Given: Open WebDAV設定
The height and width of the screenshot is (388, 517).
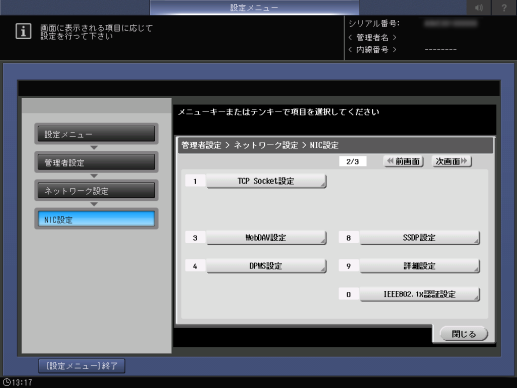Looking at the screenshot, I should click(266, 238).
